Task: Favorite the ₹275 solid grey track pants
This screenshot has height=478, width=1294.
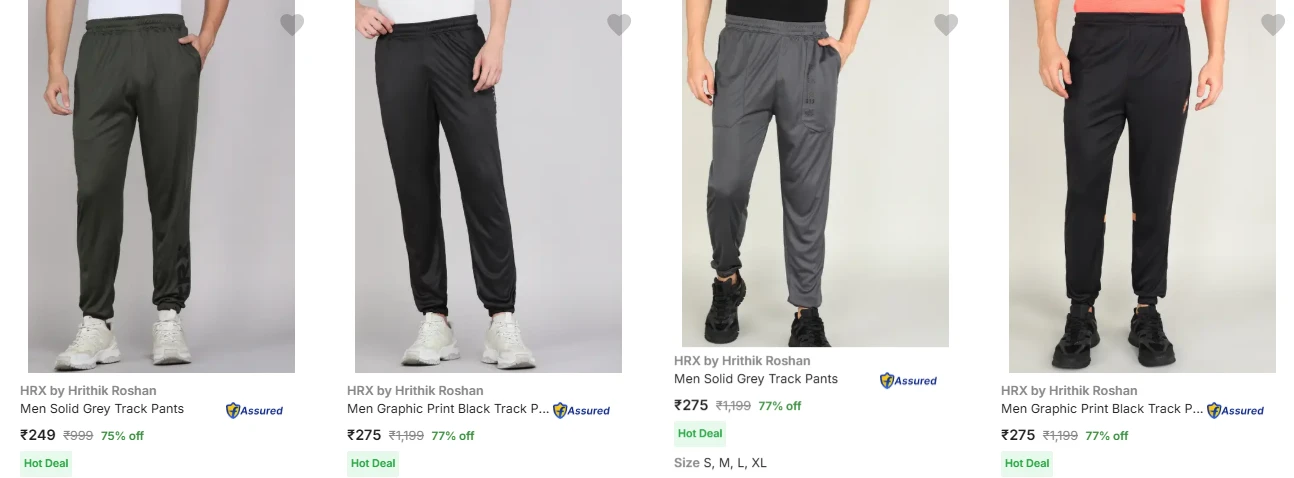Action: (946, 25)
